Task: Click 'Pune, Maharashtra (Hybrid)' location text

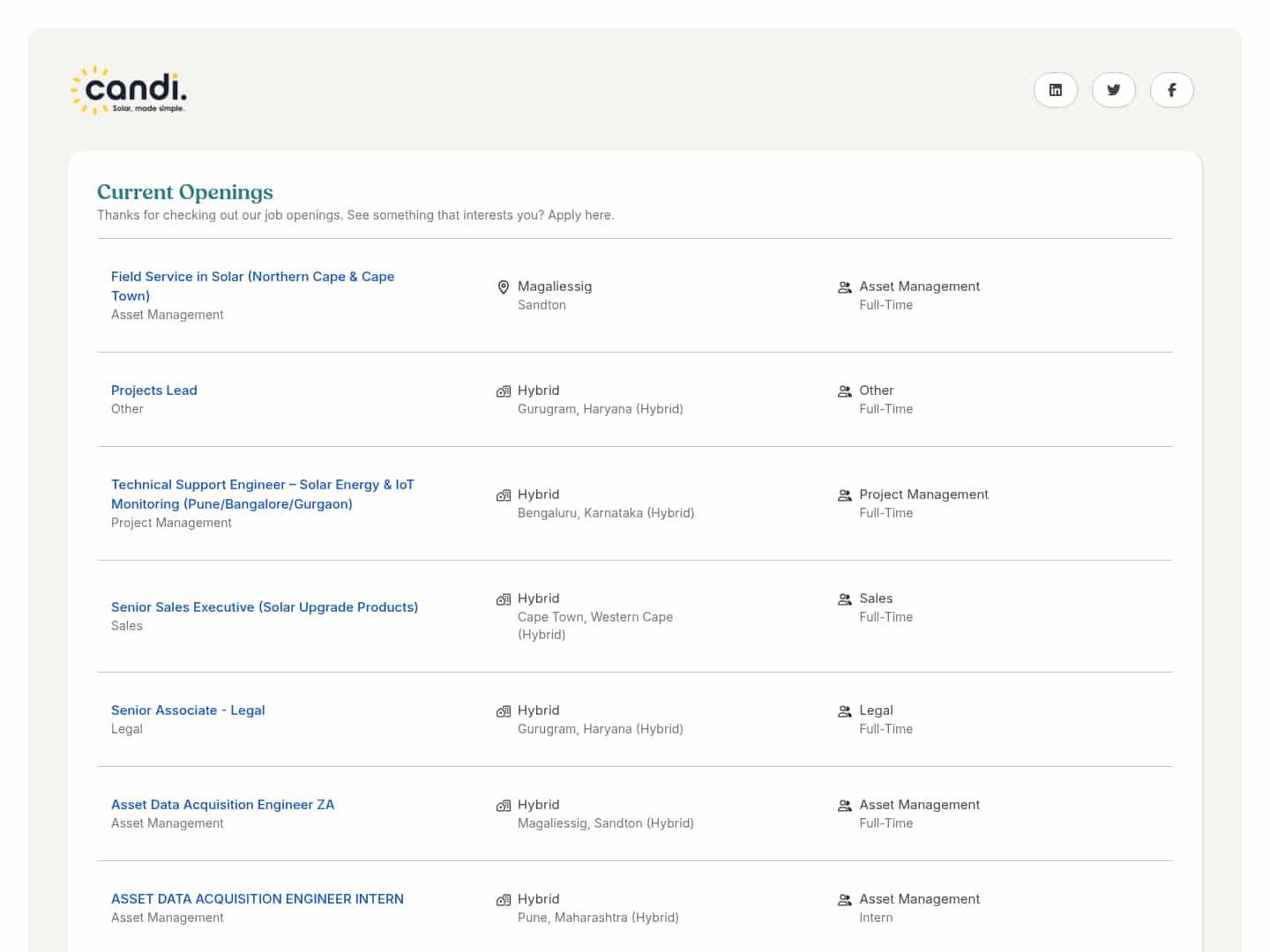Action: [x=598, y=918]
